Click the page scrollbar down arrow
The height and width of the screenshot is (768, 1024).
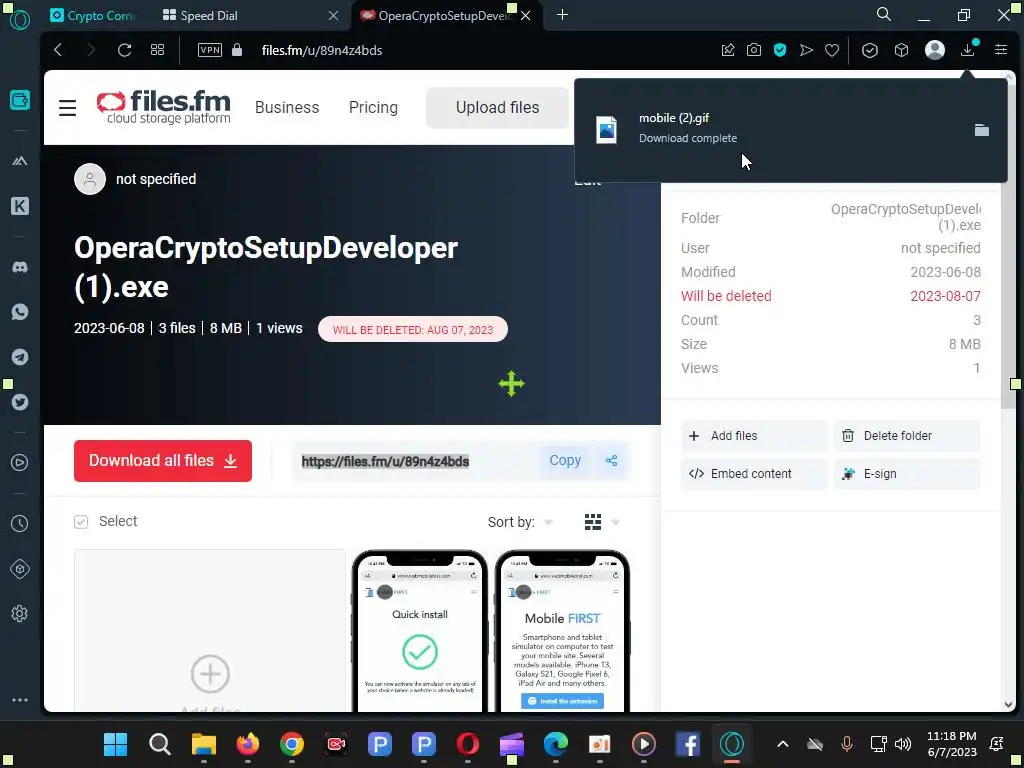1008,705
